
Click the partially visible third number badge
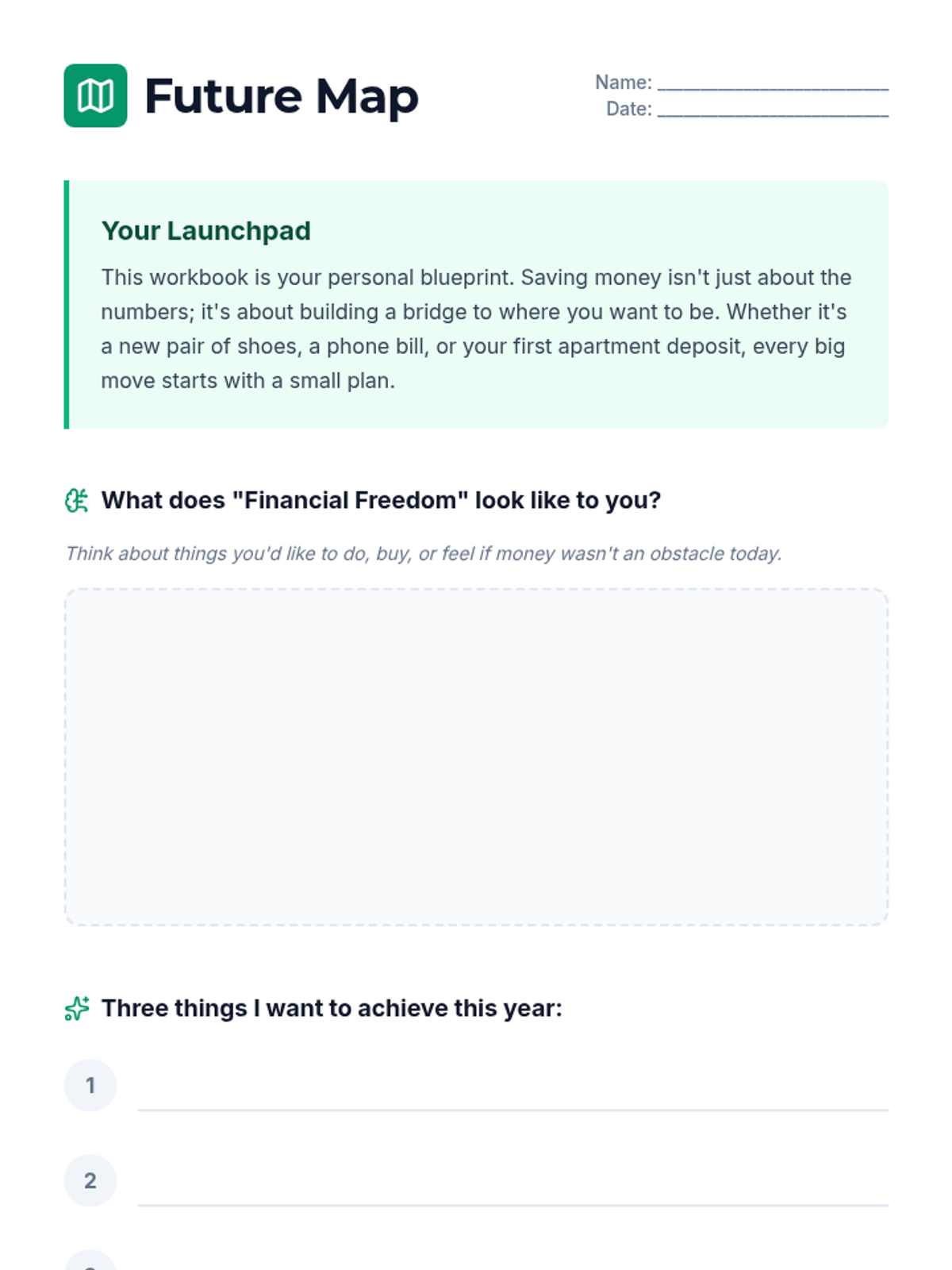tap(90, 1262)
